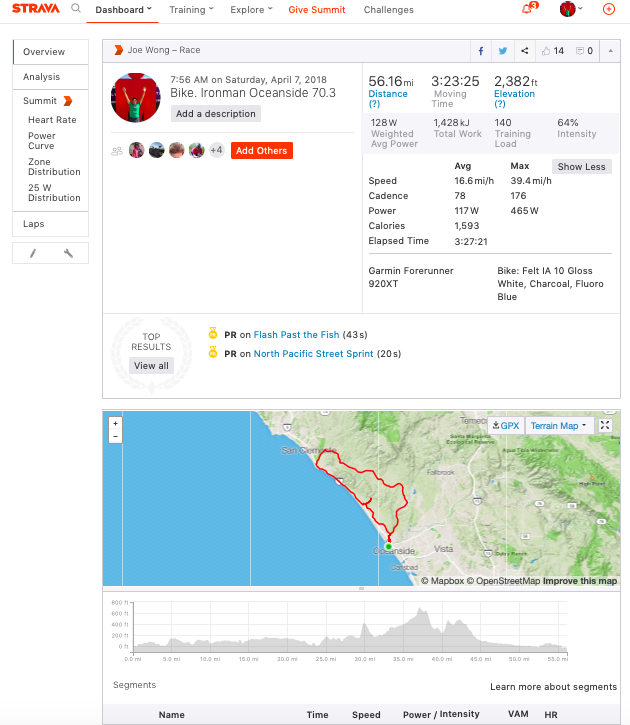Open comments via speech bubble icon
Screen dimensions: 630x725
[x=583, y=51]
